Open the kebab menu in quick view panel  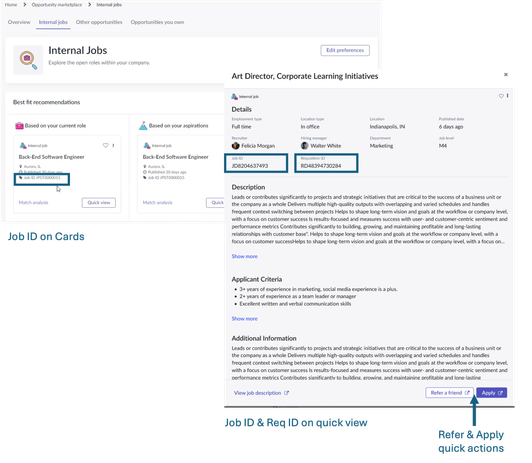pyautogui.click(x=508, y=96)
